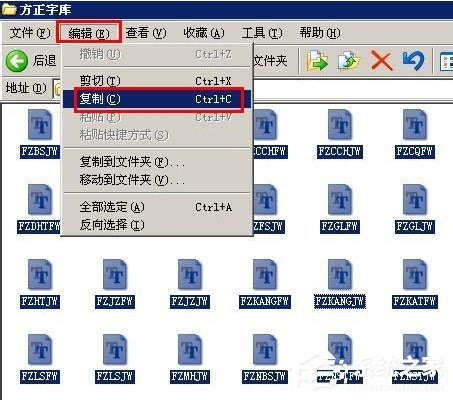
Task: Click the 文件夹 toolbar button
Action: click(x=270, y=61)
